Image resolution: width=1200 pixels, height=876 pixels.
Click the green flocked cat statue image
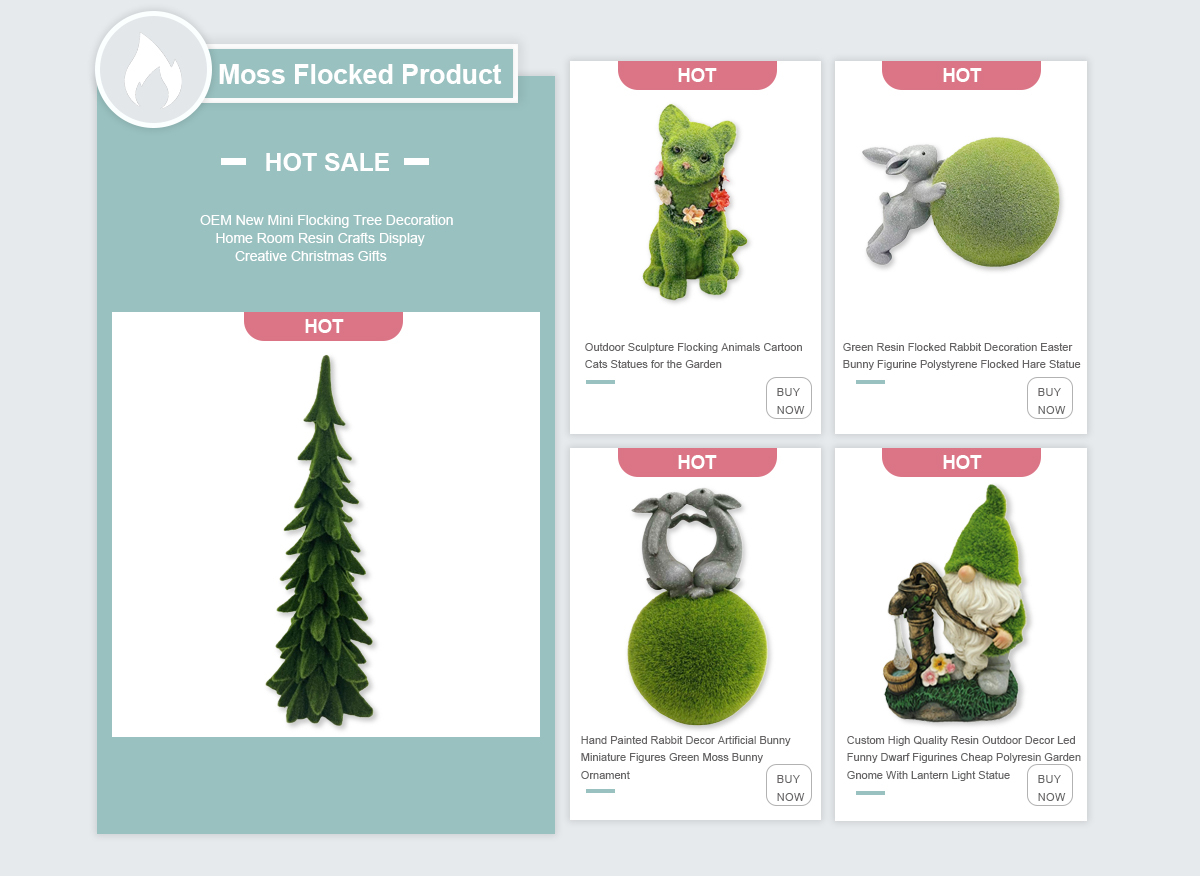pos(694,201)
